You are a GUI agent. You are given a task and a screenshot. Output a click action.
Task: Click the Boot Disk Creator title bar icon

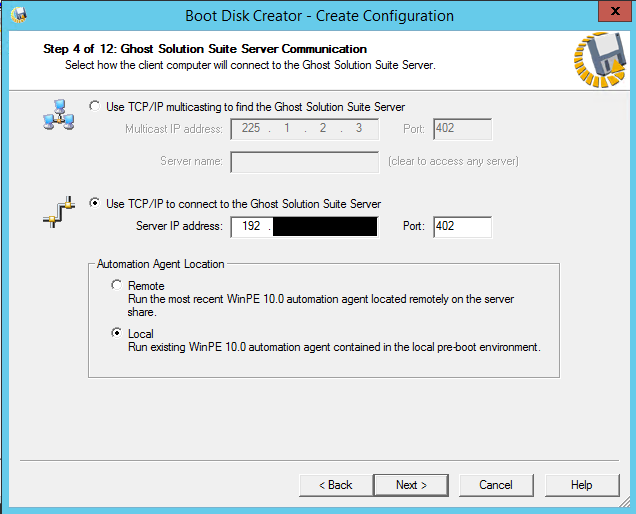click(19, 15)
